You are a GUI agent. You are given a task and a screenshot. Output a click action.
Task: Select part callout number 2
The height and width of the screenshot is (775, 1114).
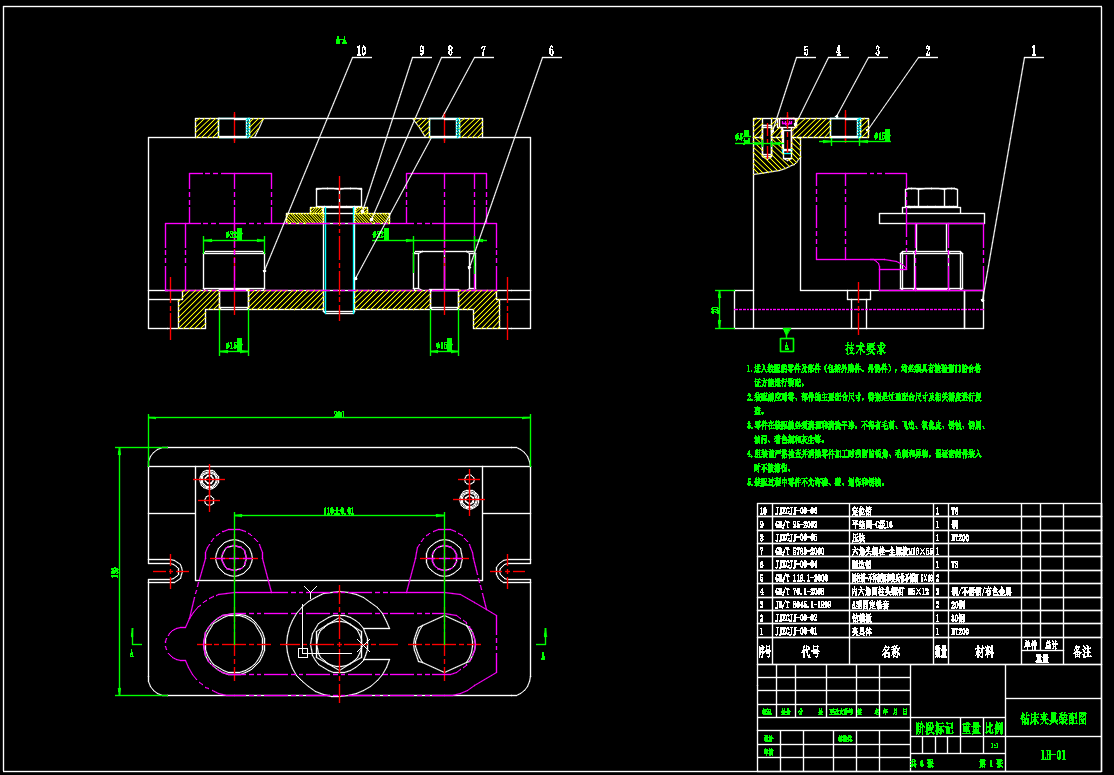click(928, 50)
